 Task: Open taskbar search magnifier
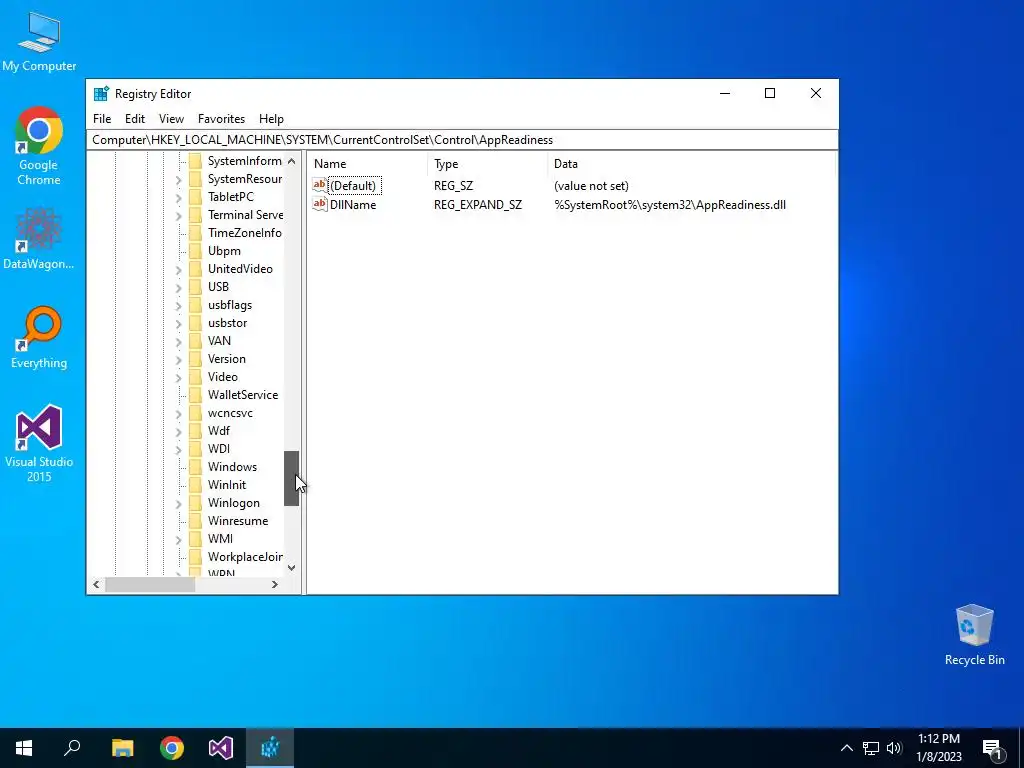click(x=72, y=748)
